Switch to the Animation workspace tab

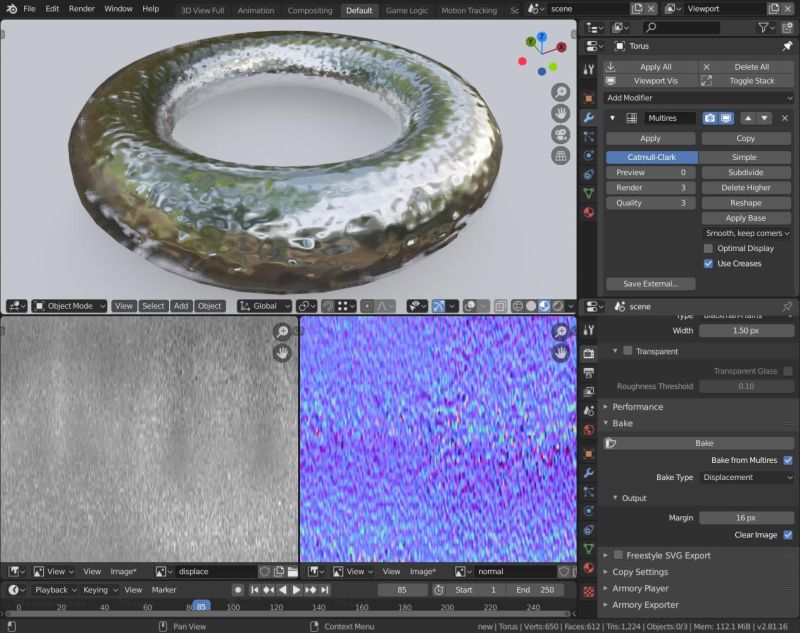coord(255,11)
